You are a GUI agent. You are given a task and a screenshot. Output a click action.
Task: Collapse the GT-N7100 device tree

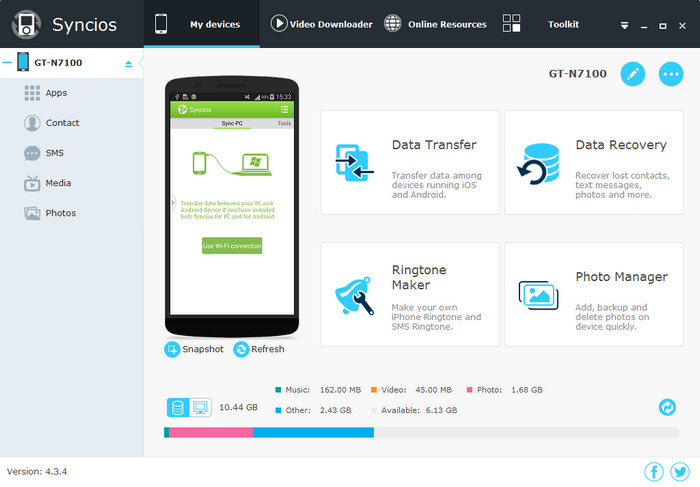click(x=8, y=63)
